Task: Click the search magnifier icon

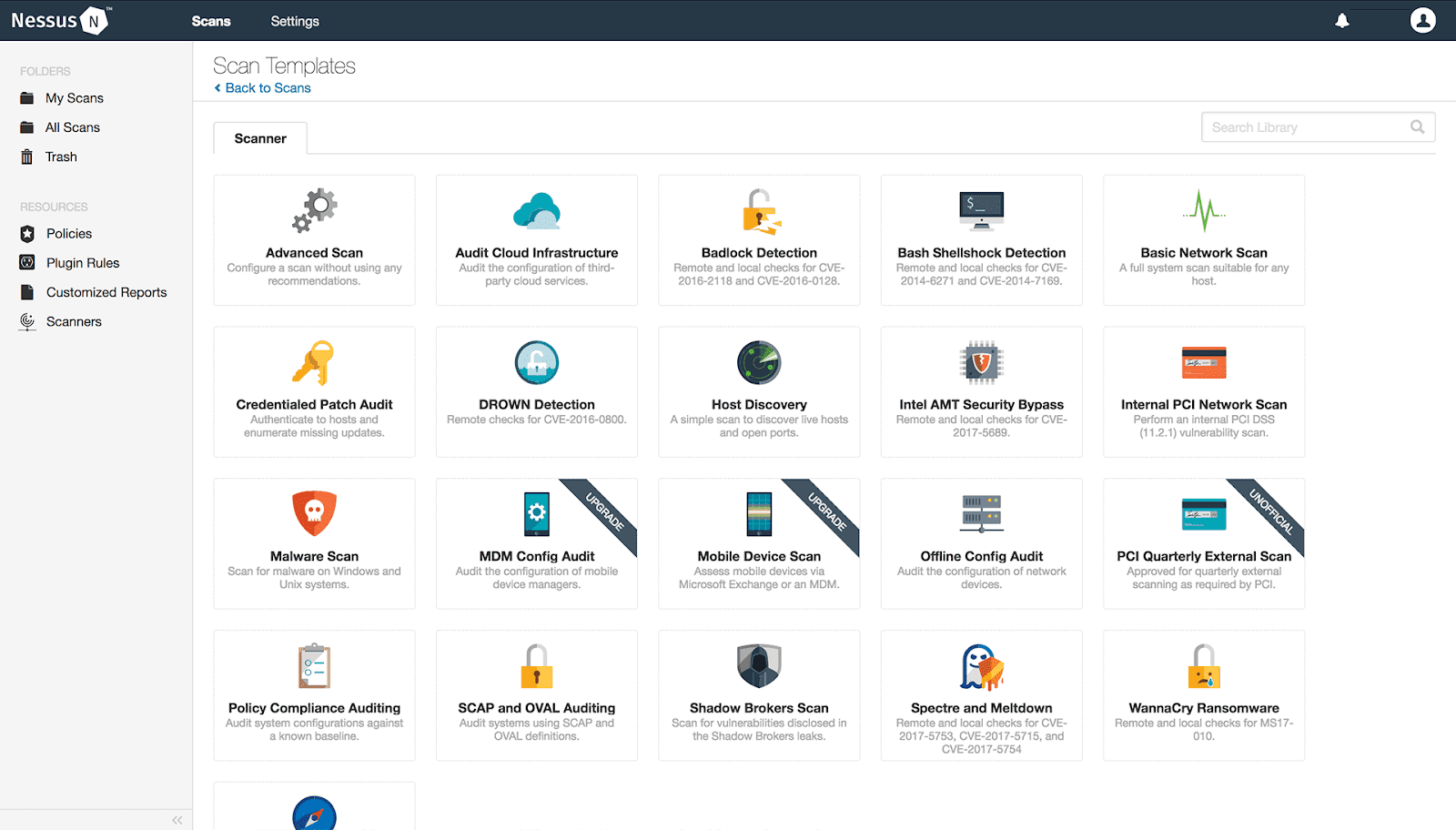Action: click(1417, 127)
